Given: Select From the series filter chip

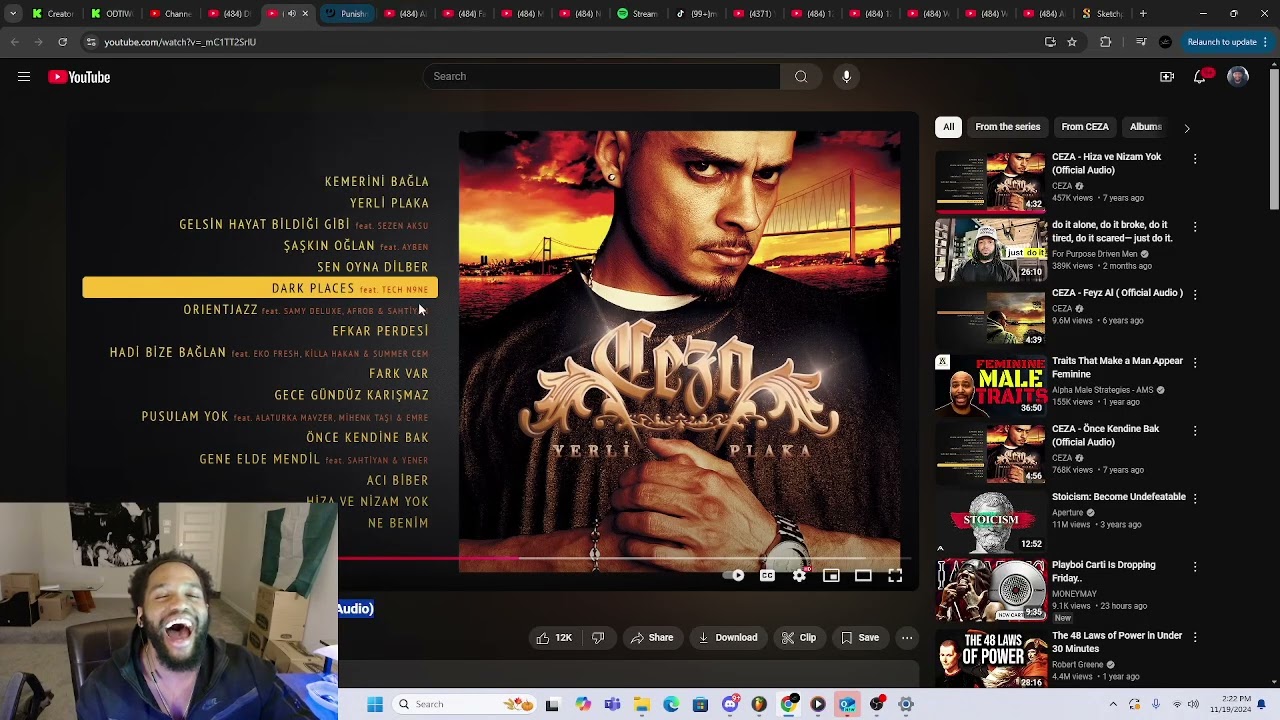Looking at the screenshot, I should (1007, 127).
